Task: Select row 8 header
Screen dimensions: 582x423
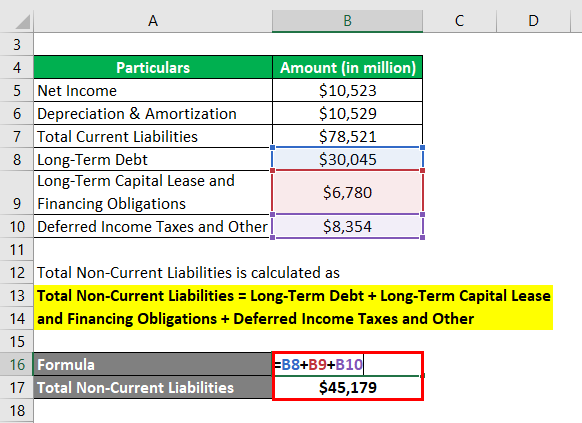Action: [17, 160]
